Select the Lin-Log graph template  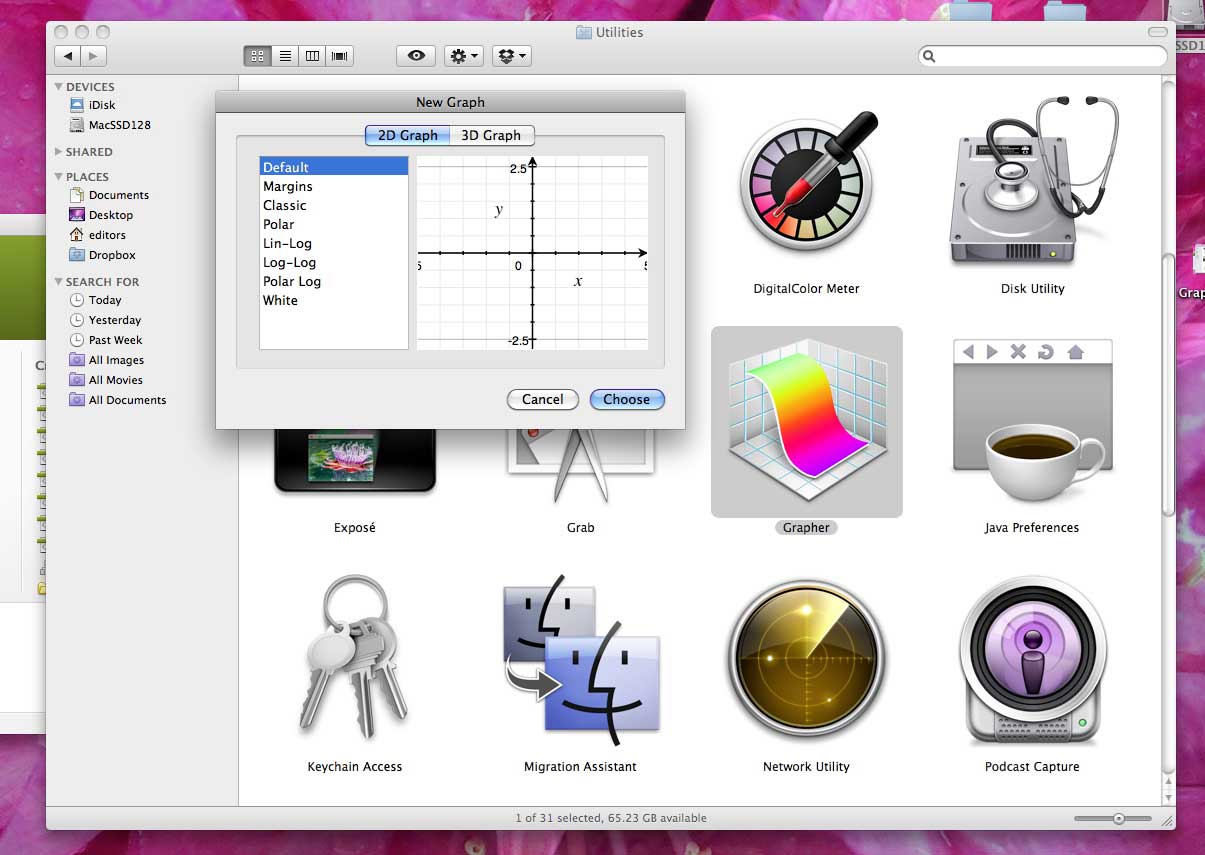(x=334, y=243)
